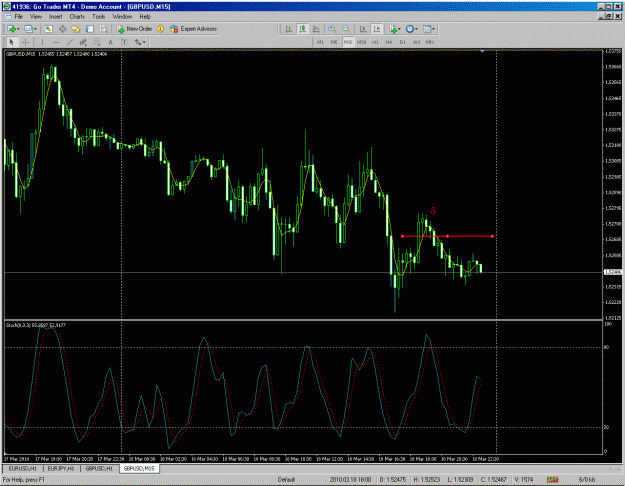
Task: Select the H4 timeframe button
Action: [389, 42]
